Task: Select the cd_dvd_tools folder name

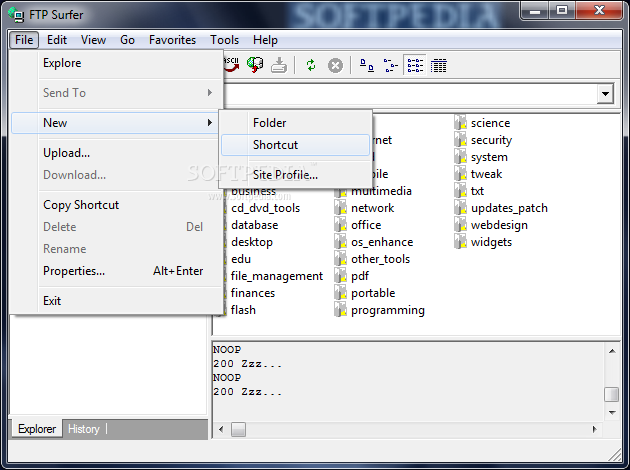Action: point(266,208)
